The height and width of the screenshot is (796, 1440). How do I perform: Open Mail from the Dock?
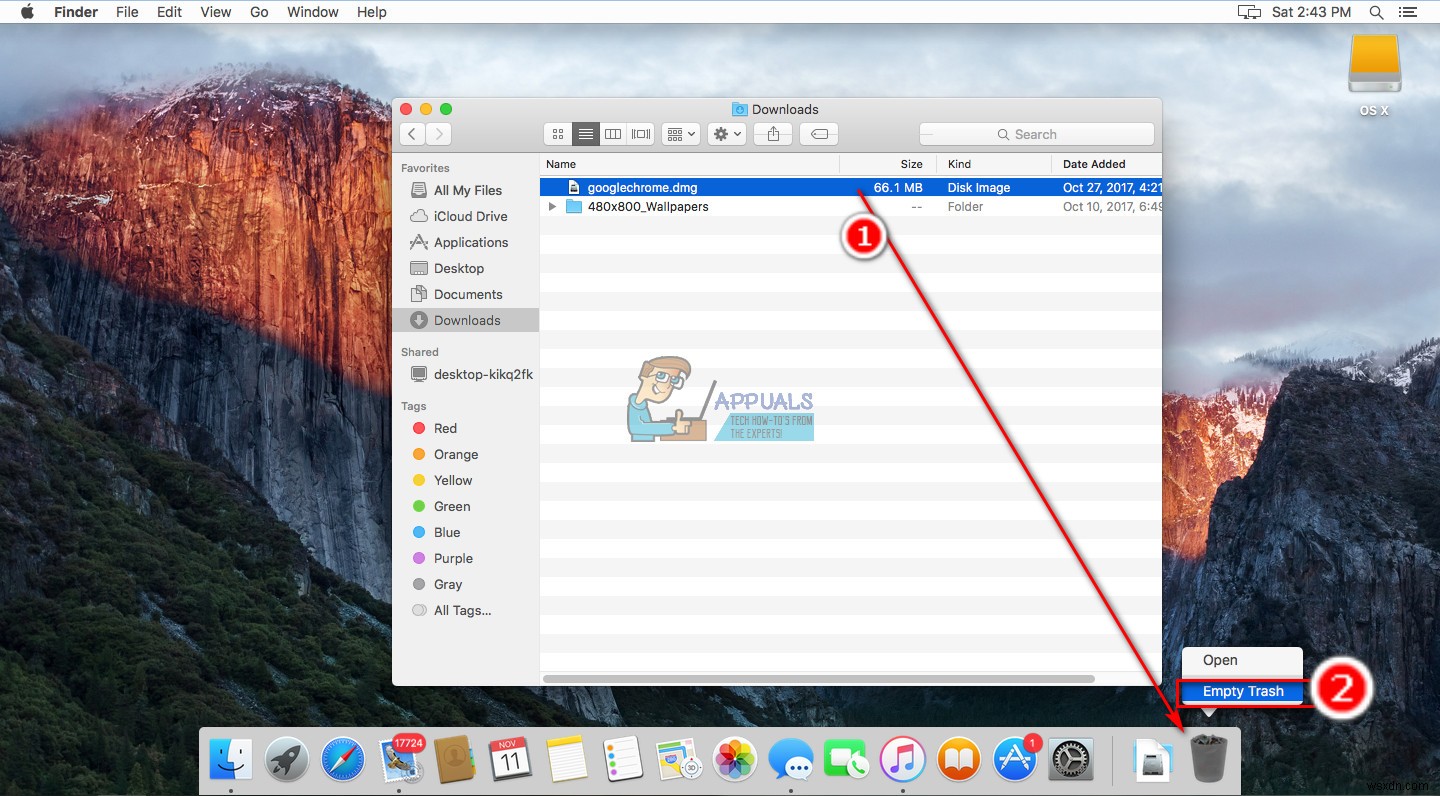click(399, 759)
